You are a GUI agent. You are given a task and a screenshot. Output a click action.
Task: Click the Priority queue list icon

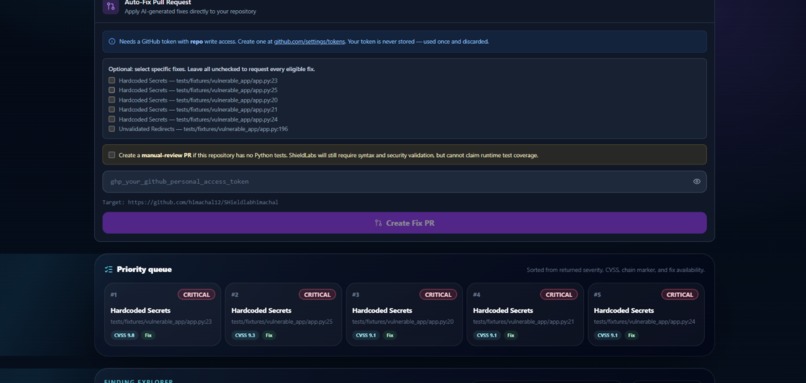[108, 269]
